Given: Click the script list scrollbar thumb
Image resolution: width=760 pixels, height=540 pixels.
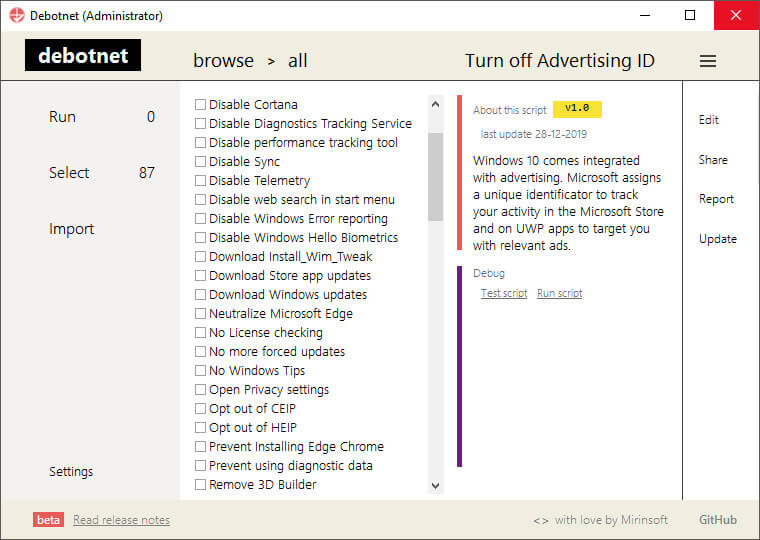Looking at the screenshot, I should pyautogui.click(x=435, y=176).
